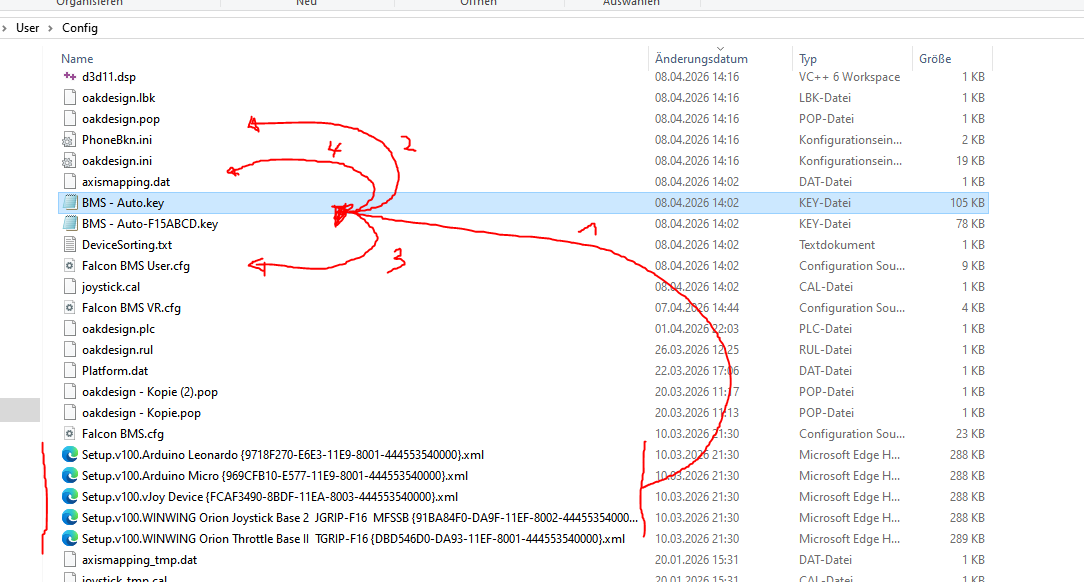The image size is (1084, 582).
Task: Select the BMS - Auto.key file name
Action: pyautogui.click(x=123, y=203)
